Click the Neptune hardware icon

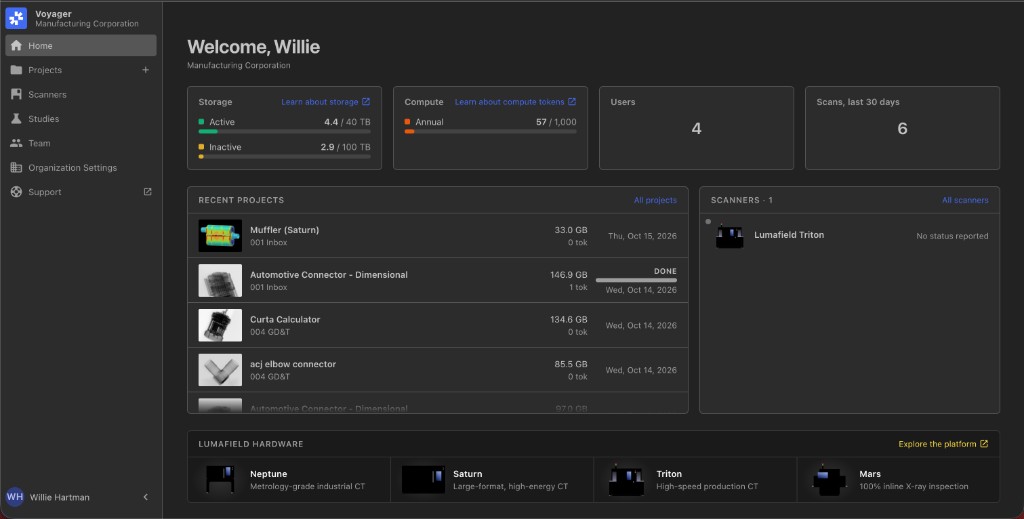point(219,480)
